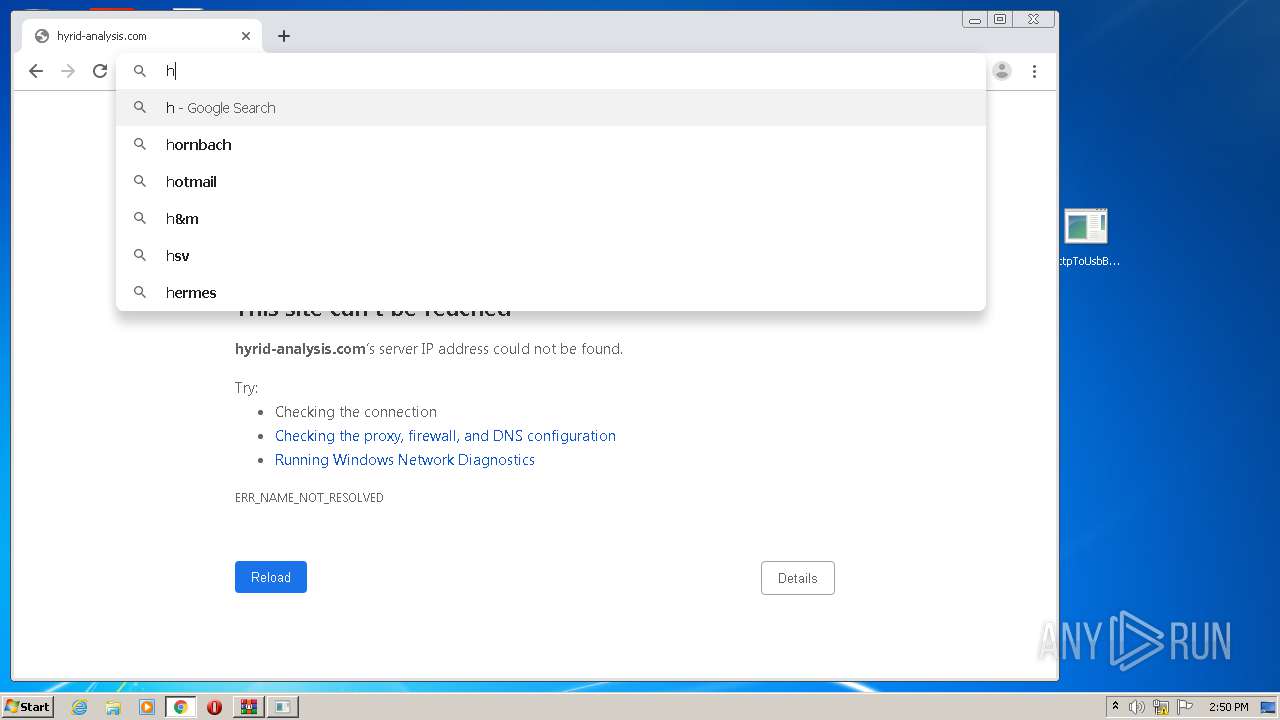Screen dimensions: 1280x720
Task: Open the WinRAR icon in the taskbar
Action: pyautogui.click(x=248, y=707)
